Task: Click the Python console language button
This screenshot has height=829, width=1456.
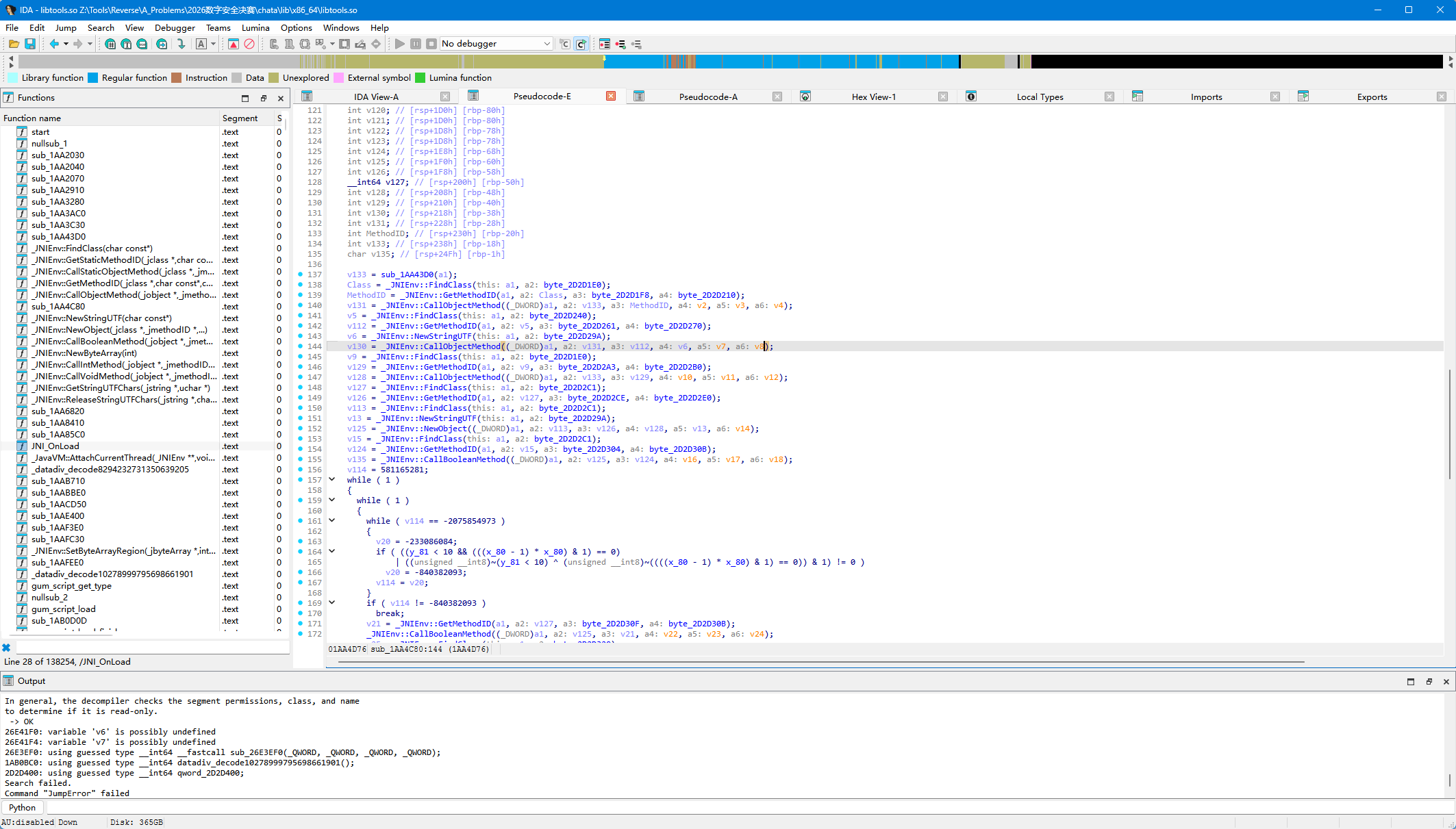Action: [x=23, y=808]
